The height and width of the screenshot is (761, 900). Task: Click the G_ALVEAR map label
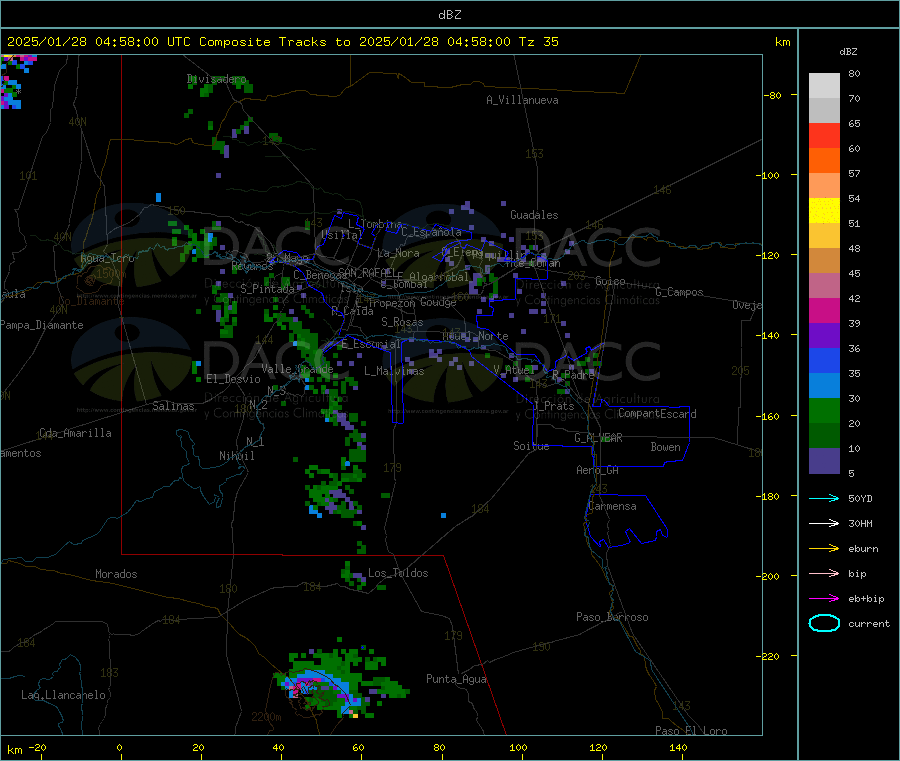point(598,438)
